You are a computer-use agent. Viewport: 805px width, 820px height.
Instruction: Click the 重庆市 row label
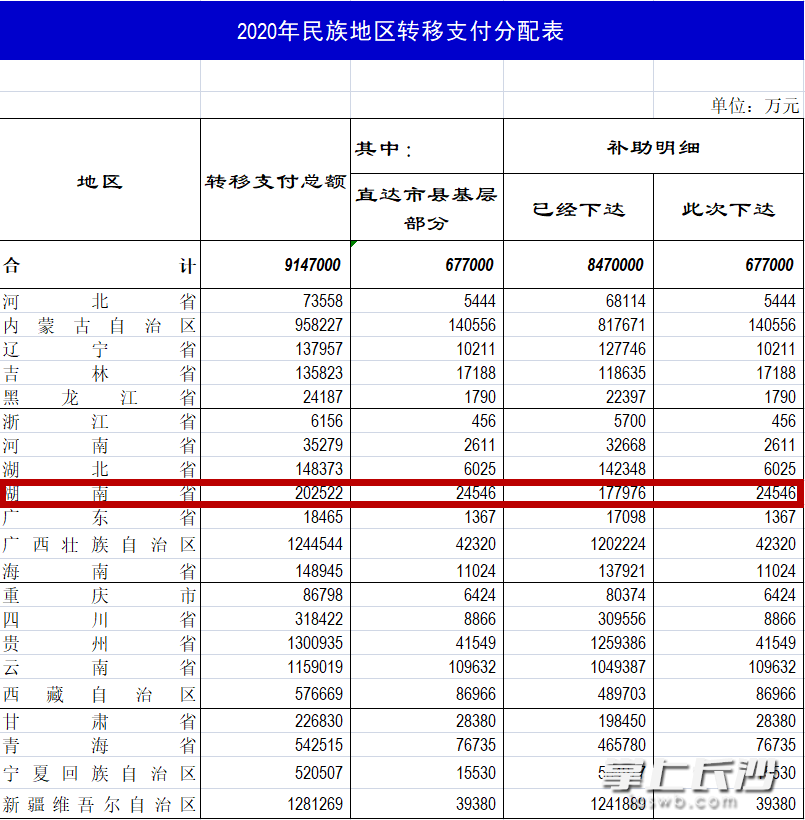pyautogui.click(x=100, y=595)
